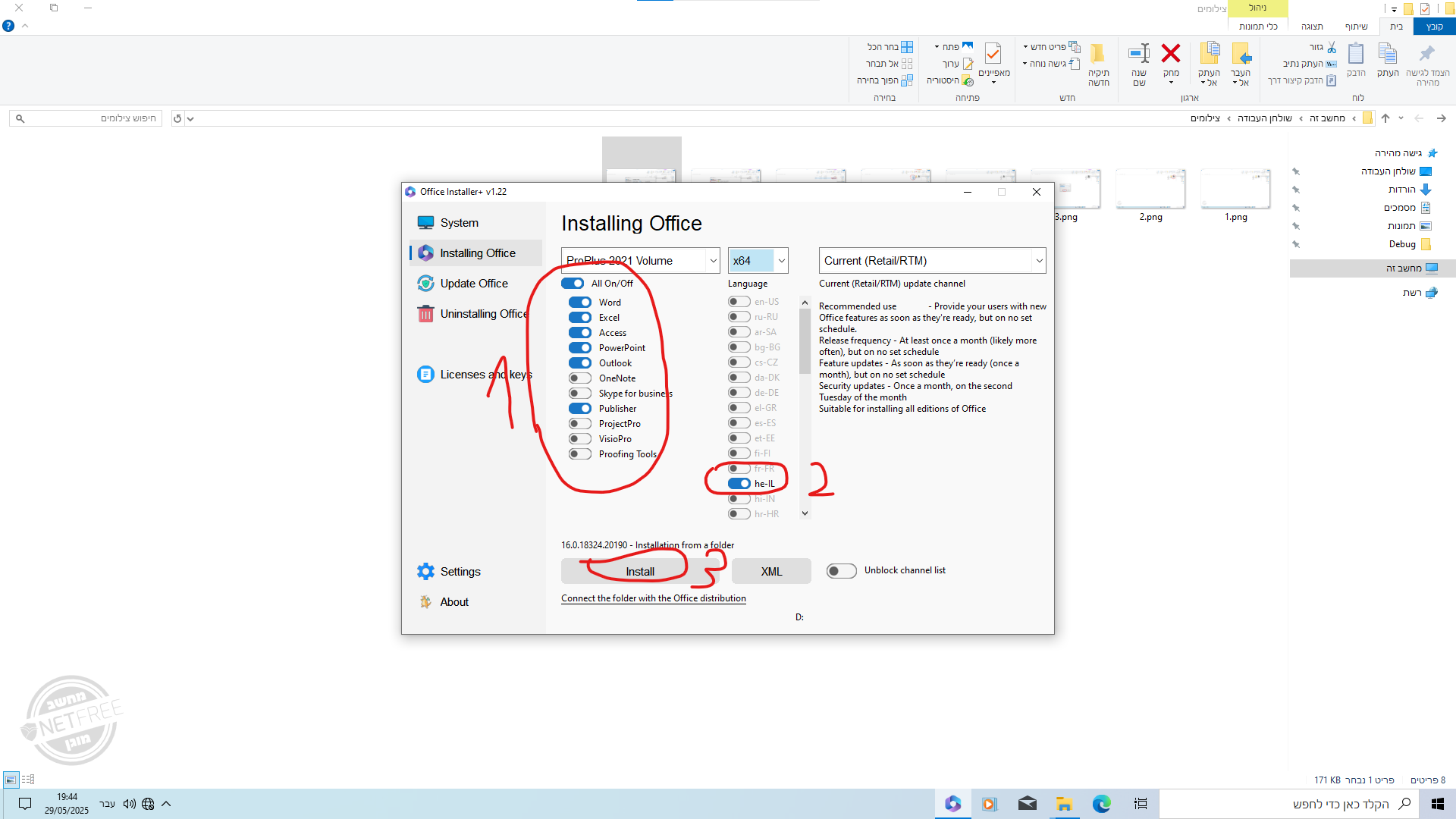This screenshot has width=1456, height=819.
Task: Switch to the Share ribbon tab
Action: coord(1356,27)
